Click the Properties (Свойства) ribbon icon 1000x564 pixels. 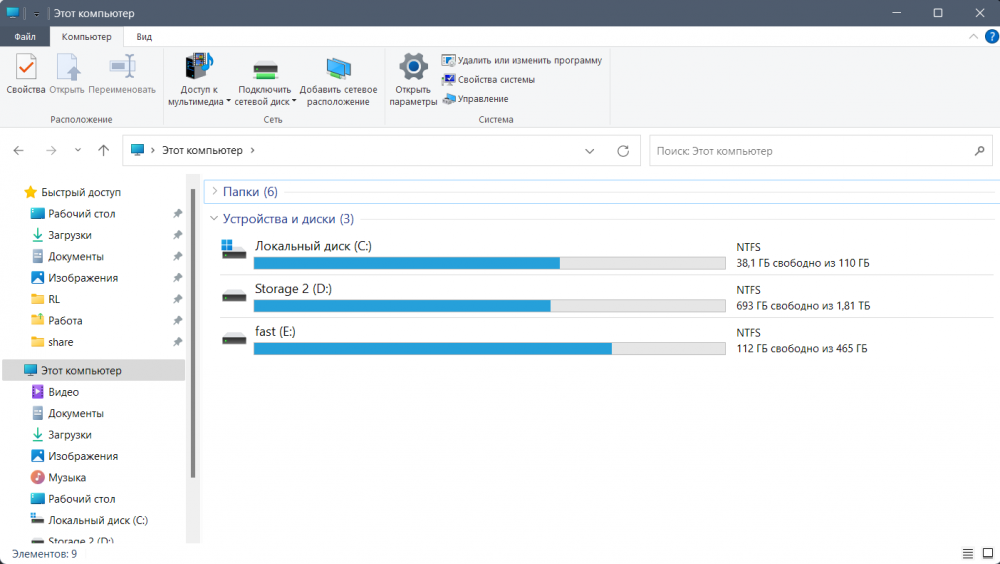[26, 74]
